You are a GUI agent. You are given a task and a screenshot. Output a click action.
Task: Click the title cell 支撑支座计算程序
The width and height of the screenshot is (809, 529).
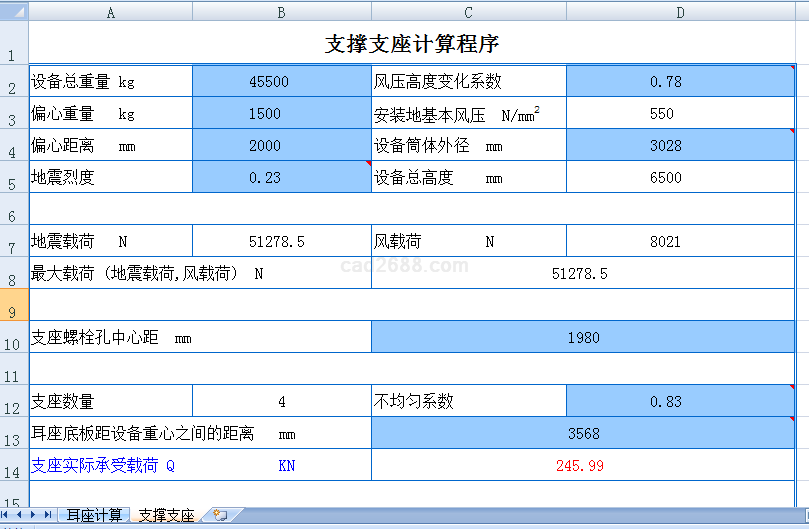(412, 44)
